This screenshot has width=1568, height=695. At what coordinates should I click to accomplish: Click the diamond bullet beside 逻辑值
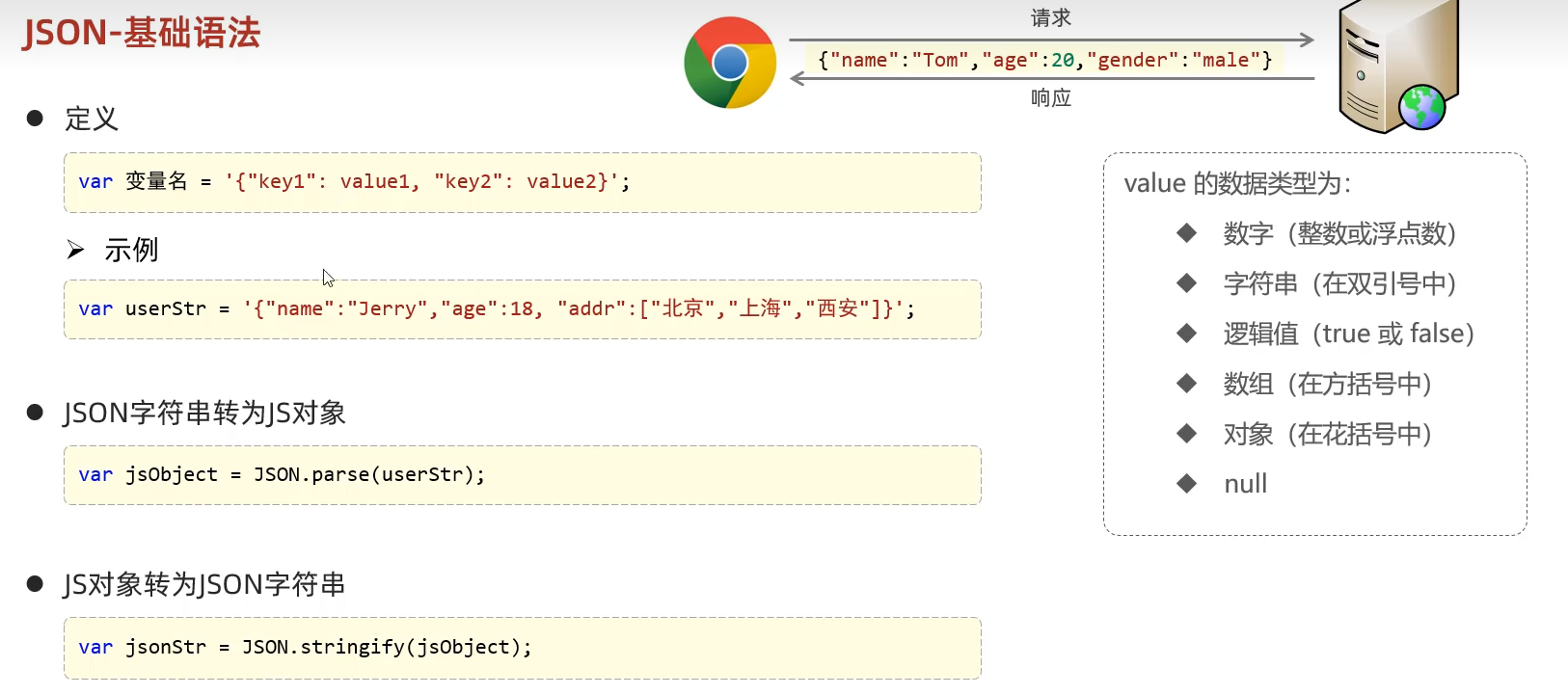coord(1186,333)
